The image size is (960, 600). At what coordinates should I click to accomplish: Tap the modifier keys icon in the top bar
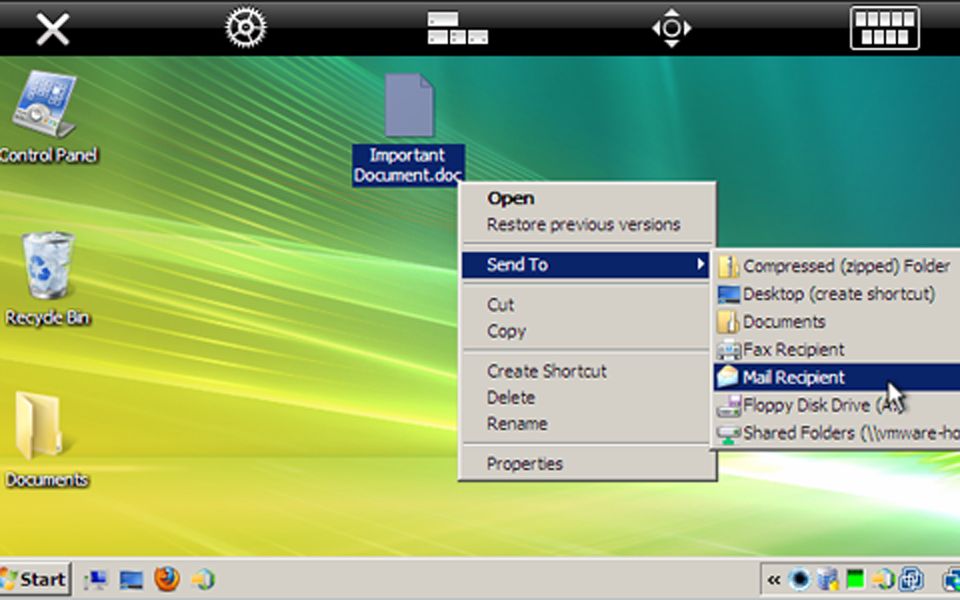pos(458,28)
